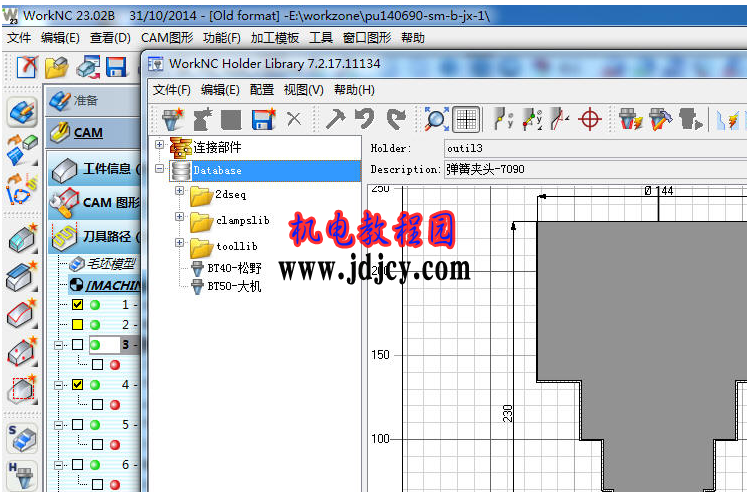Click the gray square stop icon
The width and height of the screenshot is (747, 492).
[231, 120]
